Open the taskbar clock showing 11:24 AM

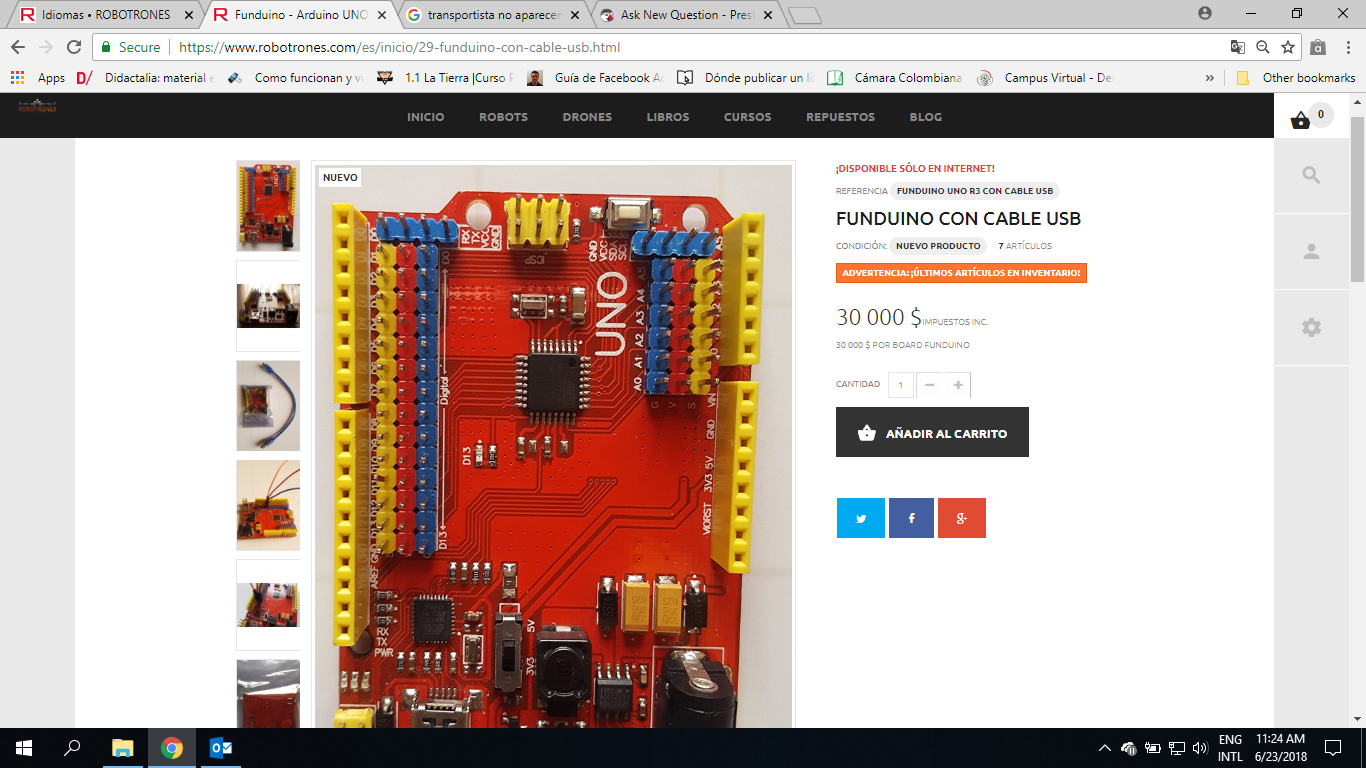coord(1279,748)
